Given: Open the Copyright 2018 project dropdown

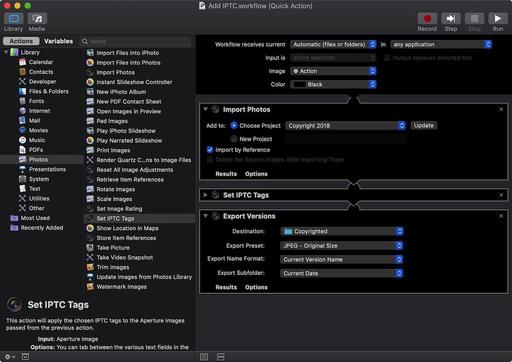Looking at the screenshot, I should (x=346, y=126).
